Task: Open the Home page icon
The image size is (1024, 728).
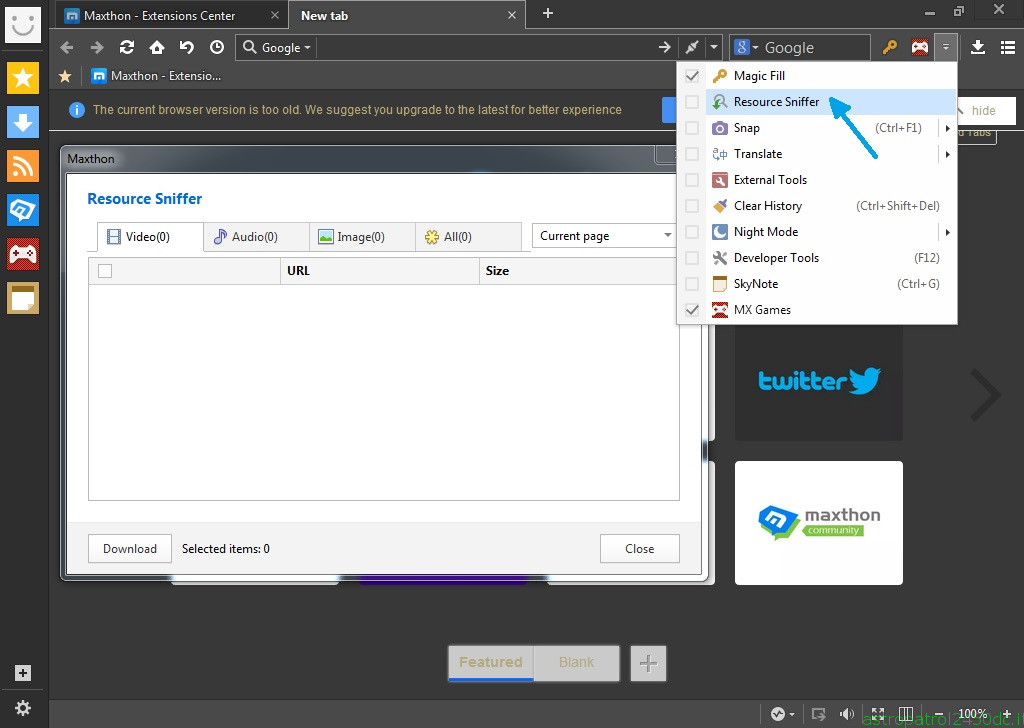Action: pyautogui.click(x=157, y=47)
